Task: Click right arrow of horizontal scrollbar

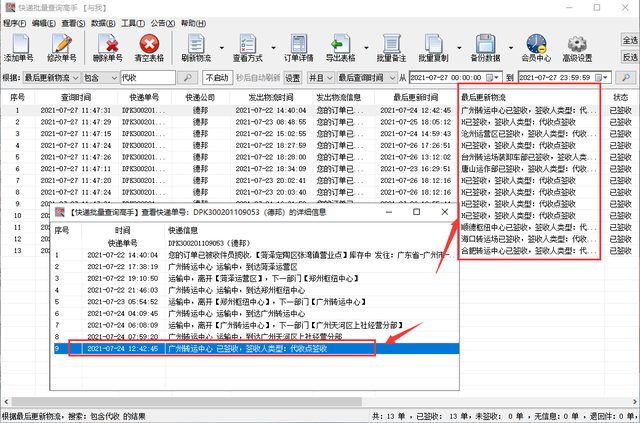Action: 635,402
